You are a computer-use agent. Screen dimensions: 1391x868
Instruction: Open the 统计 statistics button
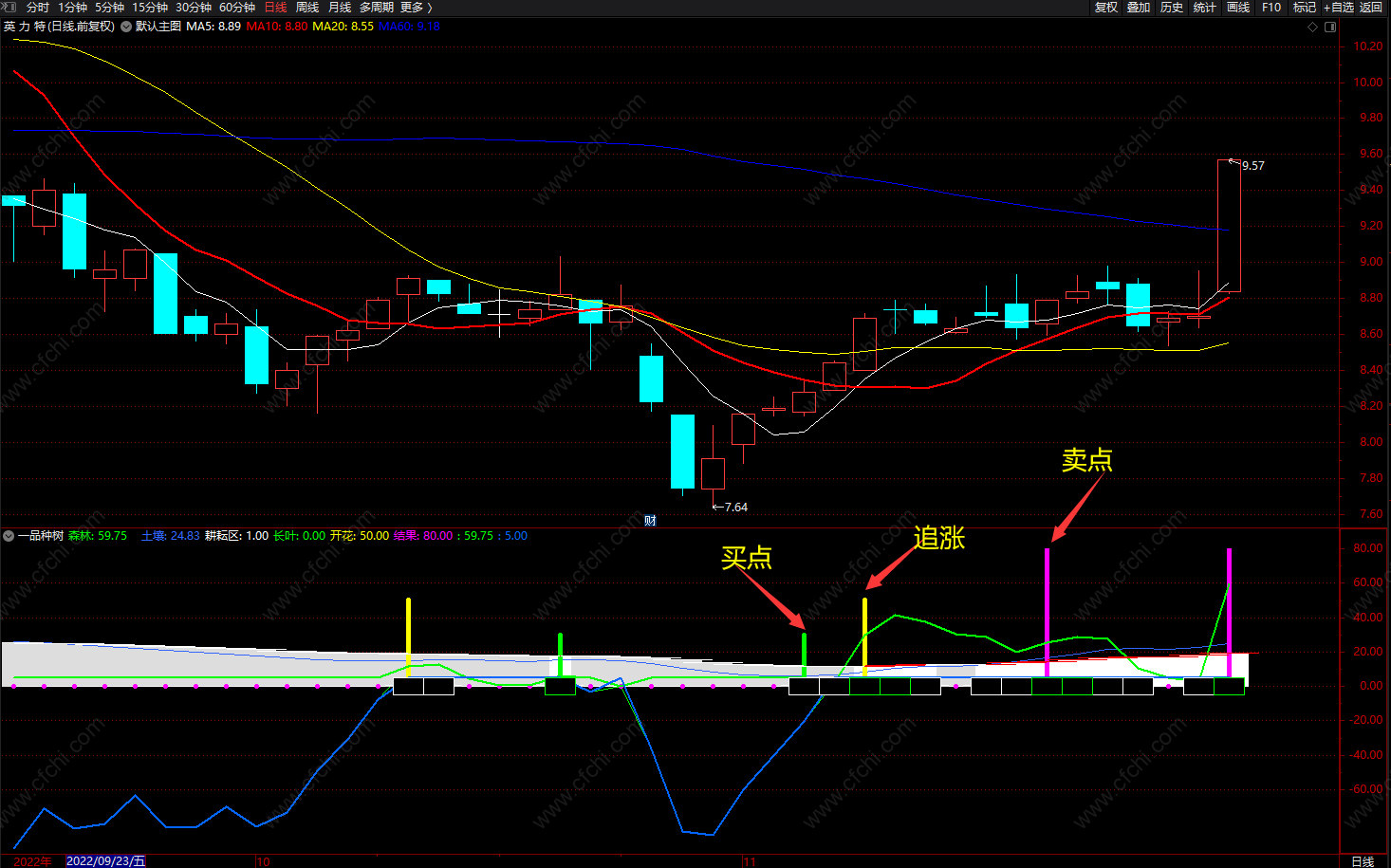(x=1205, y=8)
